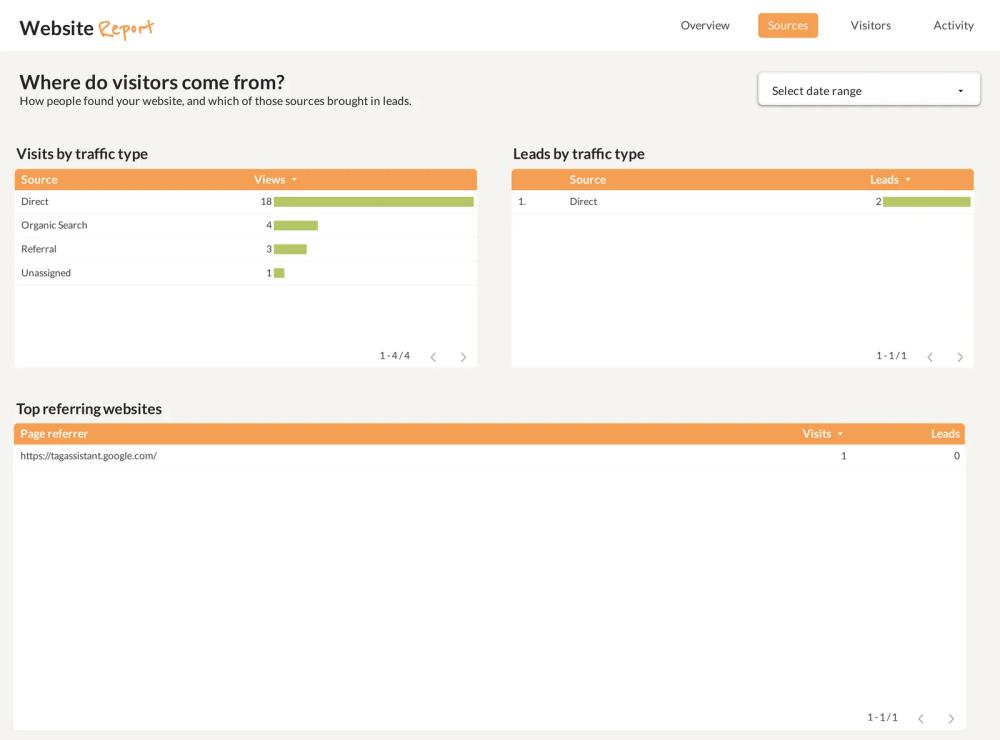Click Visits by traffic type heading
The width and height of the screenshot is (1000, 740).
tap(82, 154)
